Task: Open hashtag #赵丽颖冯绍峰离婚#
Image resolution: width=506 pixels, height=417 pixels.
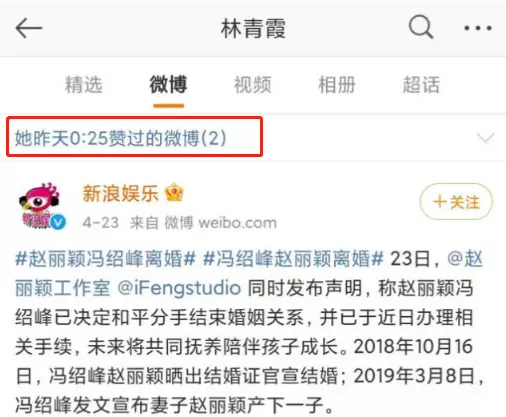Action: click(x=105, y=259)
